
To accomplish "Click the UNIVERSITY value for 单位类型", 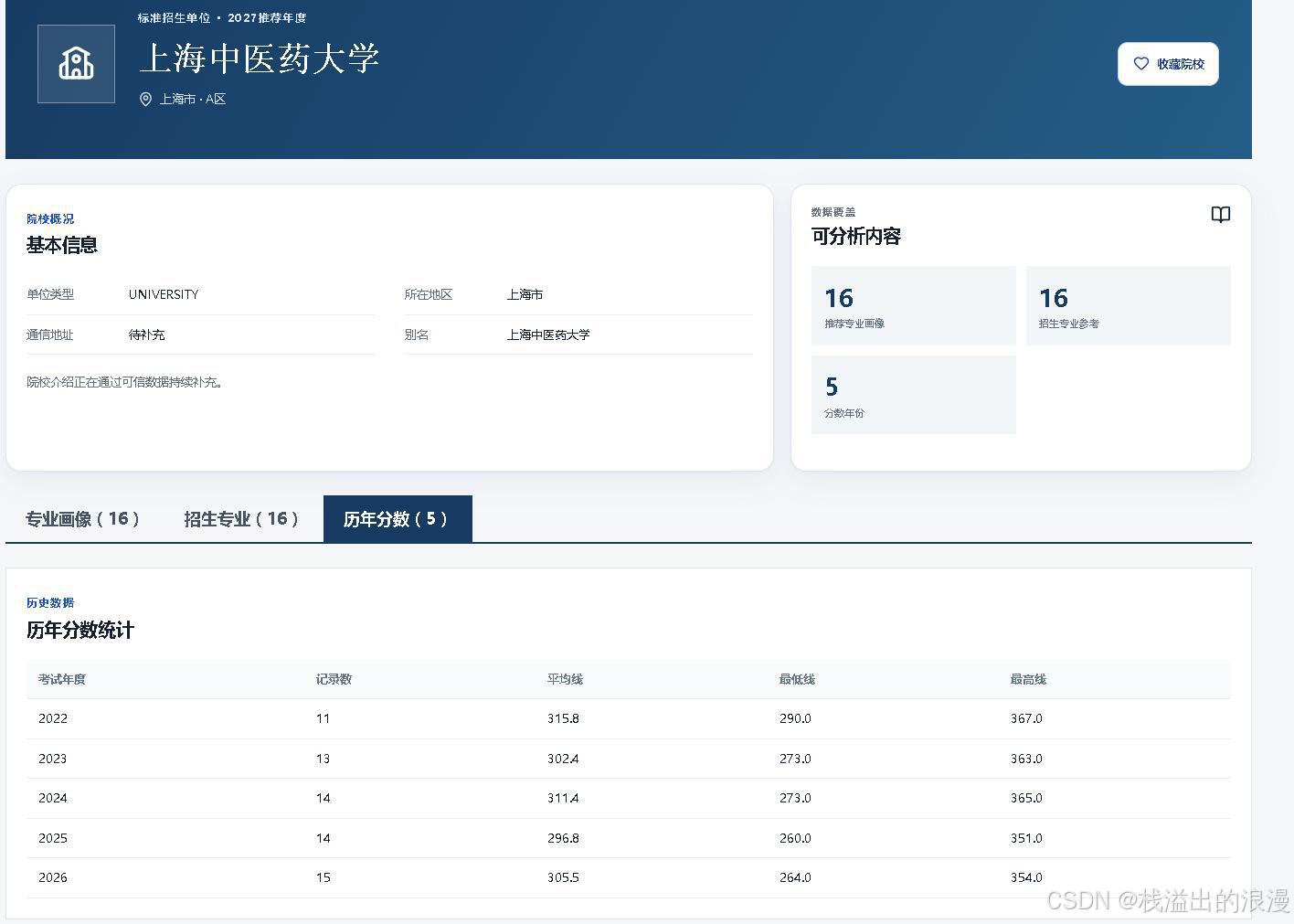I will (164, 294).
